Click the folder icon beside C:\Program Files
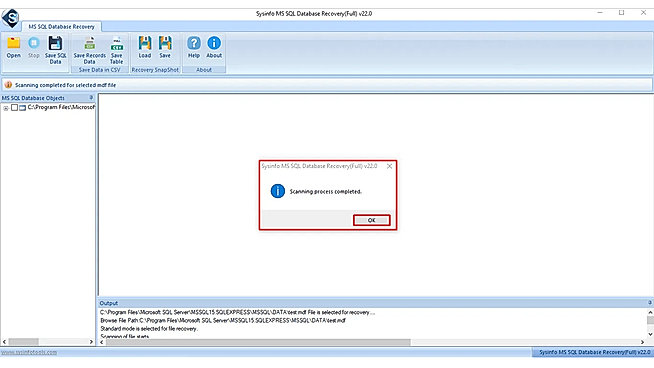The height and width of the screenshot is (368, 654). click(23, 108)
